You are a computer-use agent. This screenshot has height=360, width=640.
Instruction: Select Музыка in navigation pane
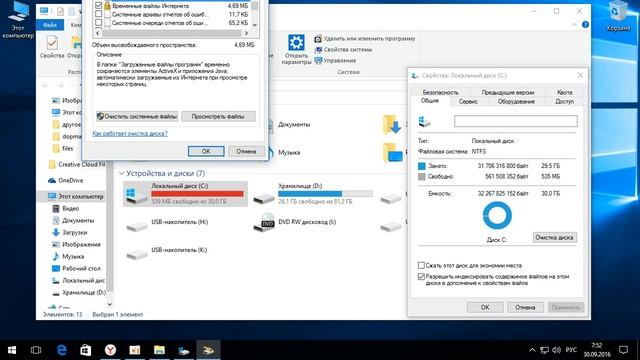point(68,256)
